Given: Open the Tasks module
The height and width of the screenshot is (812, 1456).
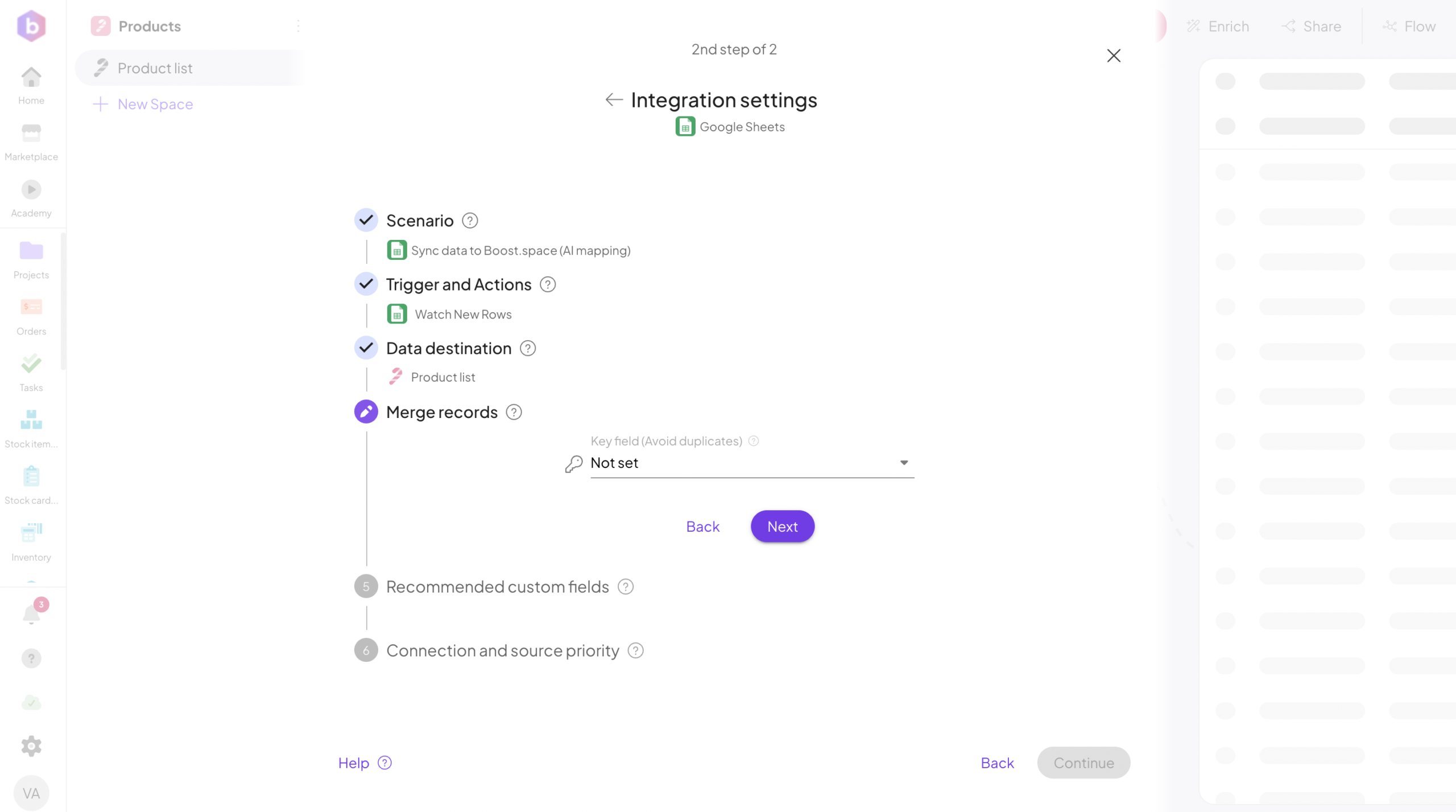Looking at the screenshot, I should tap(31, 364).
